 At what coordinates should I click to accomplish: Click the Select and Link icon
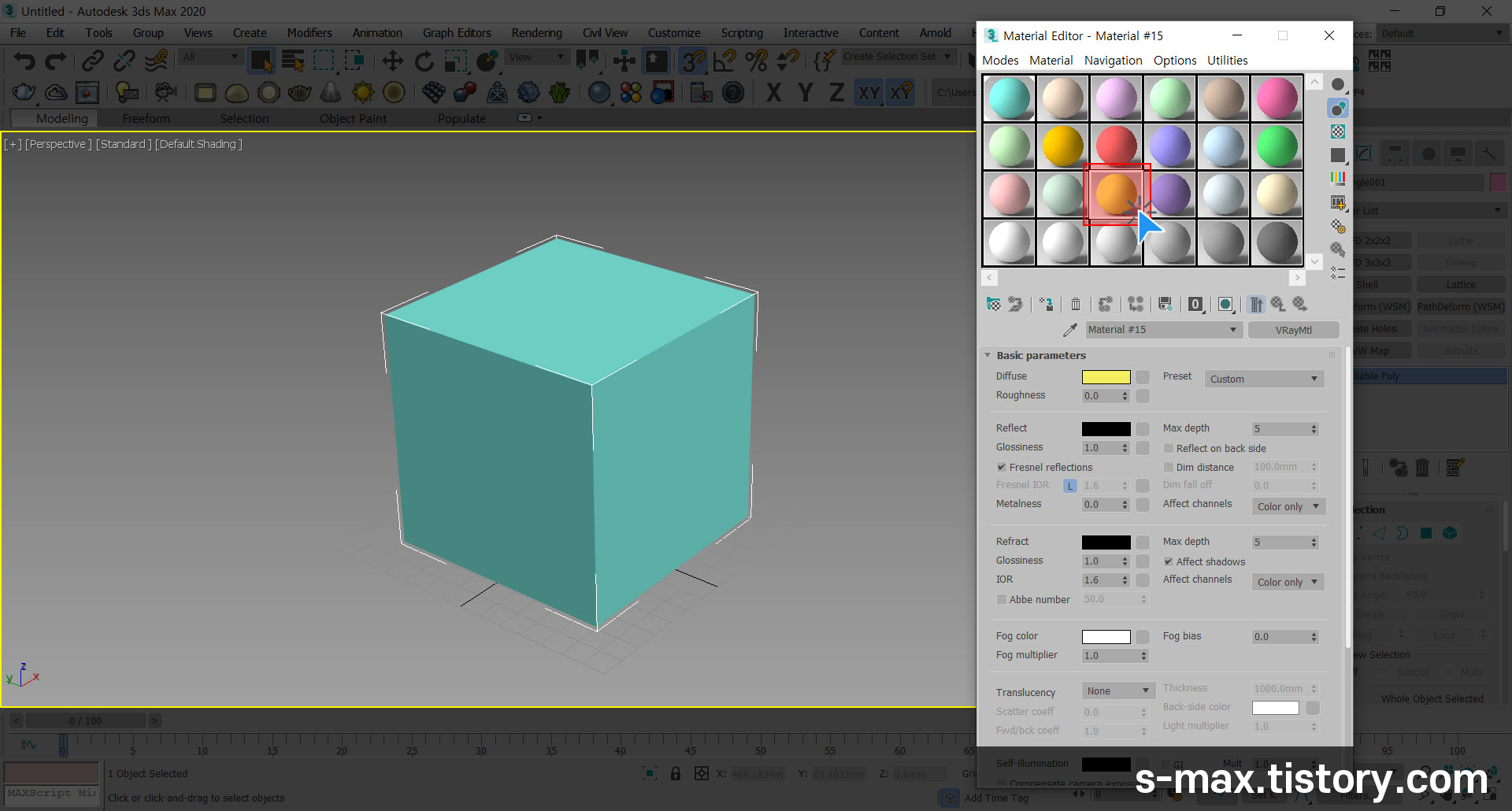[93, 61]
